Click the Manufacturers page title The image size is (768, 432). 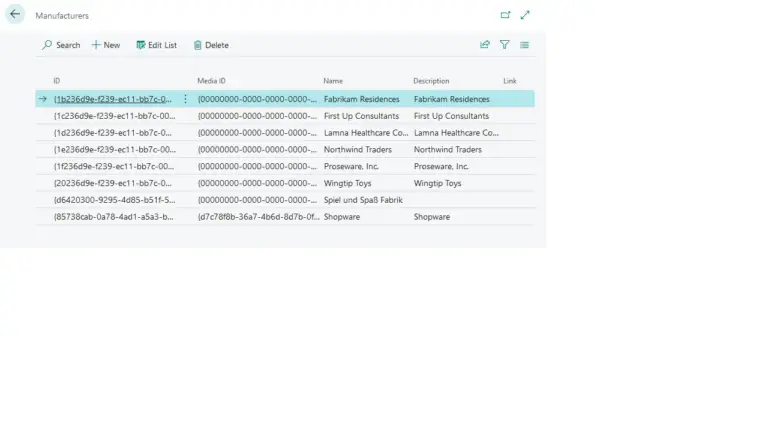click(62, 16)
